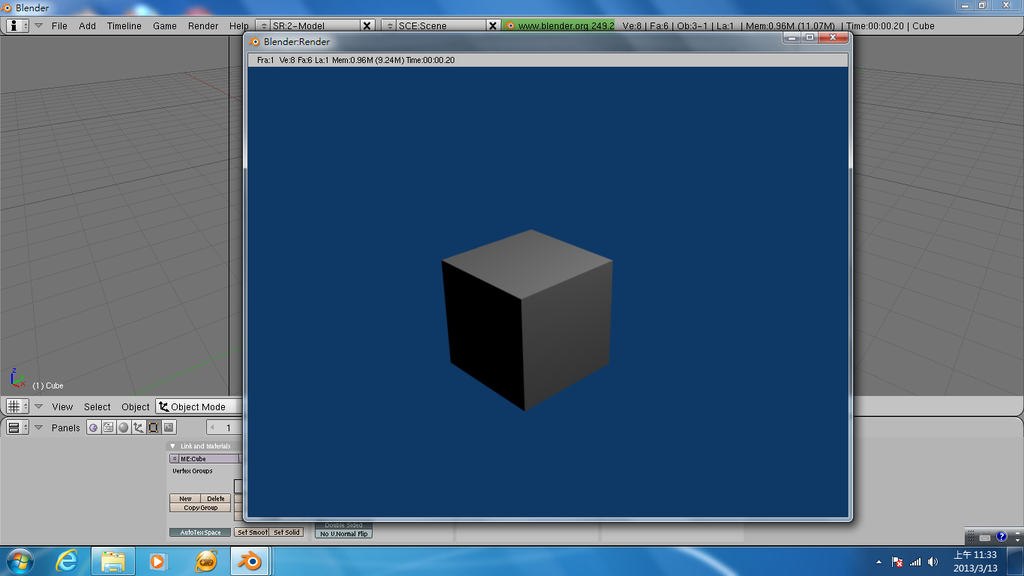Open the orange cartoon-face taskbar app
1024x576 pixels.
(x=206, y=562)
